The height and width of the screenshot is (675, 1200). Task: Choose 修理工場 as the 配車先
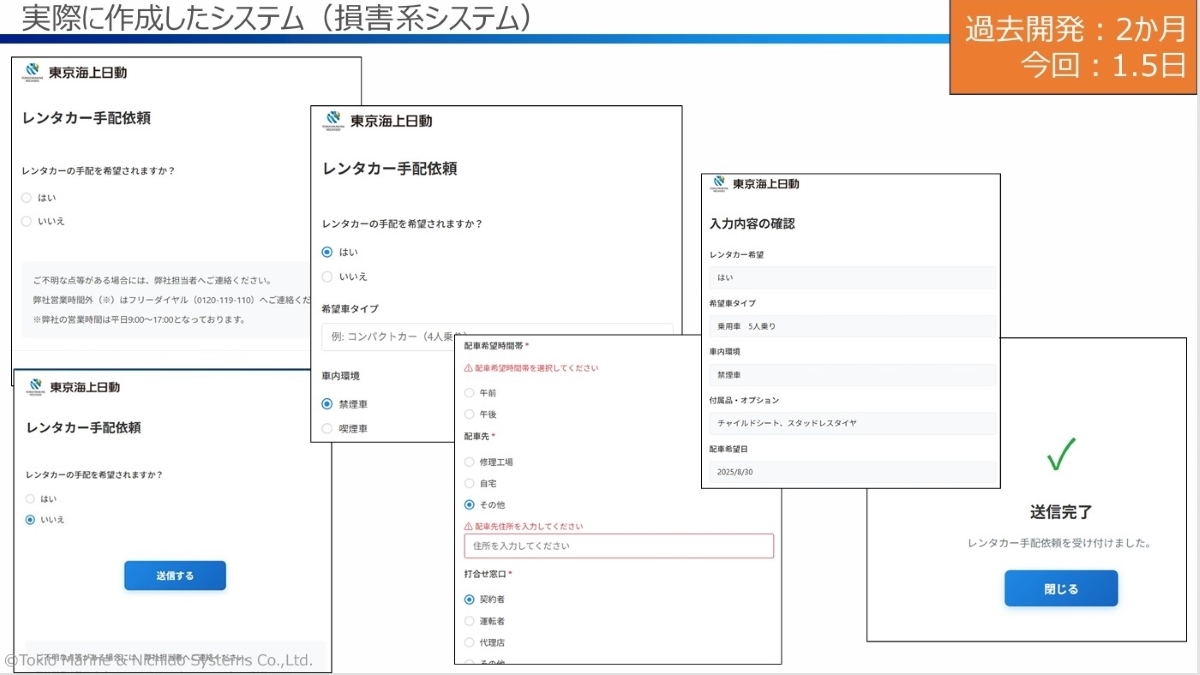(469, 462)
